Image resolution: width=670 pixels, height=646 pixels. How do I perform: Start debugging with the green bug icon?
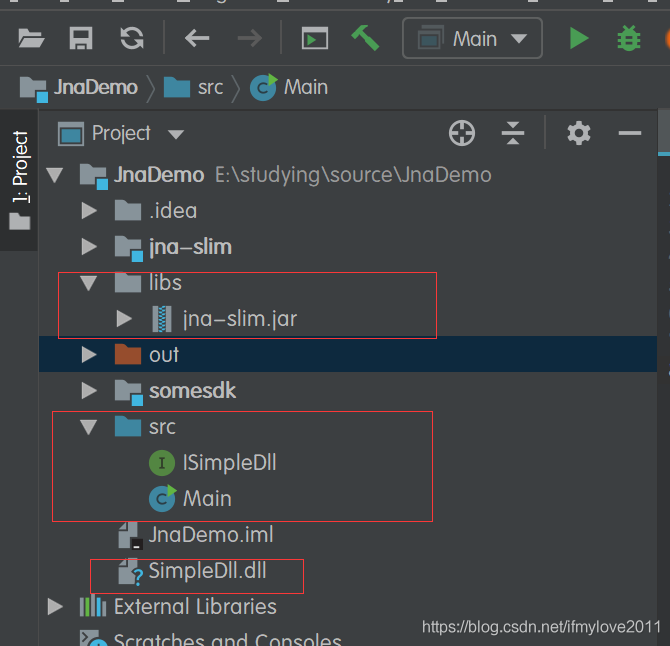pyautogui.click(x=629, y=38)
